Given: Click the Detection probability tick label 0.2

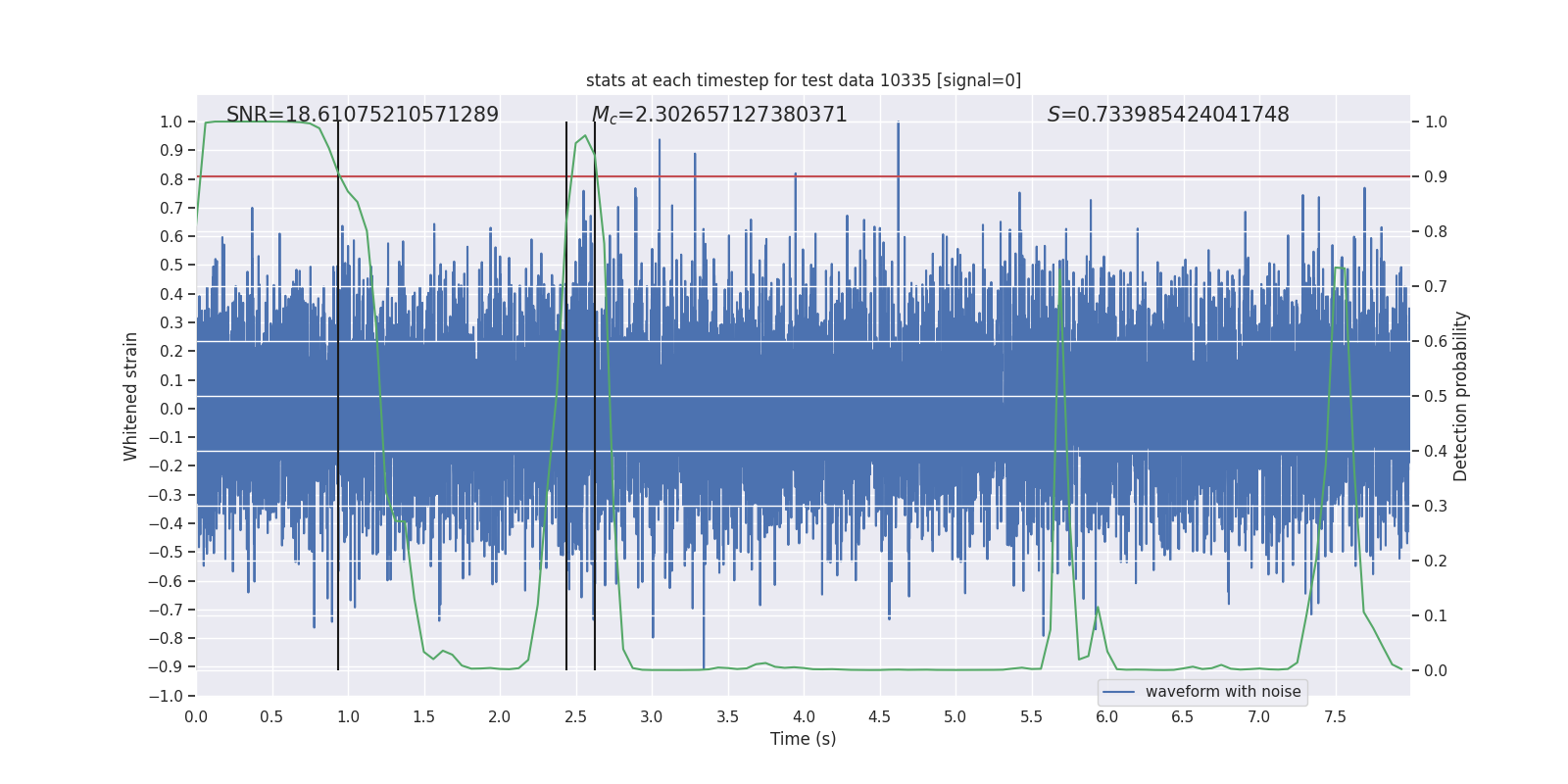Looking at the screenshot, I should [x=1436, y=562].
